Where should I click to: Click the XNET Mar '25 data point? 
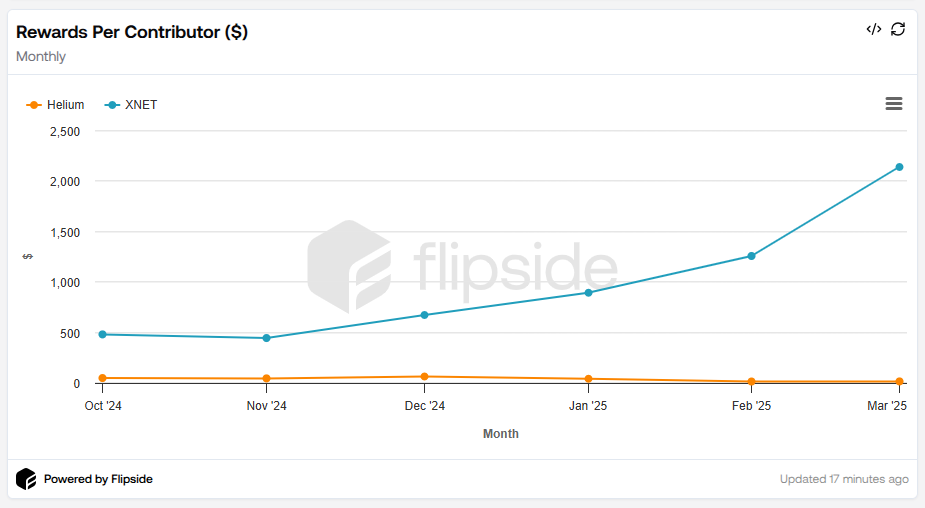pos(900,167)
